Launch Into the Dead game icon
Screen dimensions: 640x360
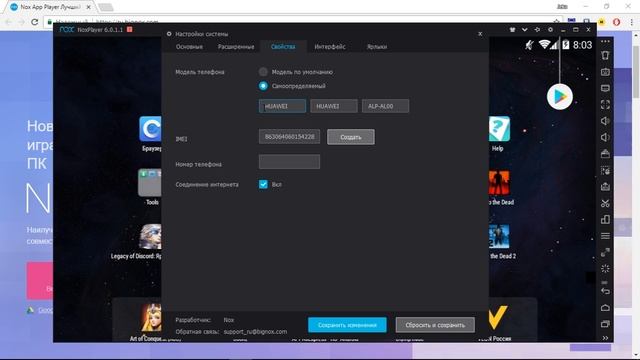(x=499, y=183)
